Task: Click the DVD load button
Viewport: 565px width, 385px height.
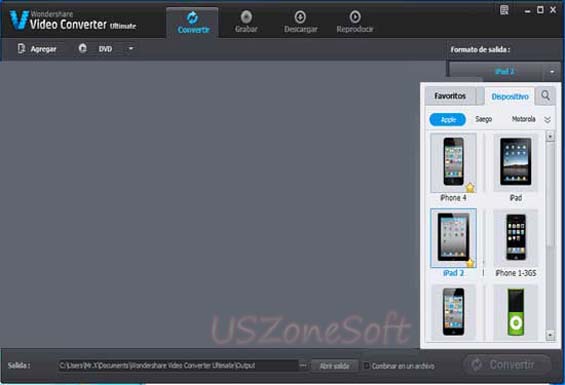Action: [96, 49]
